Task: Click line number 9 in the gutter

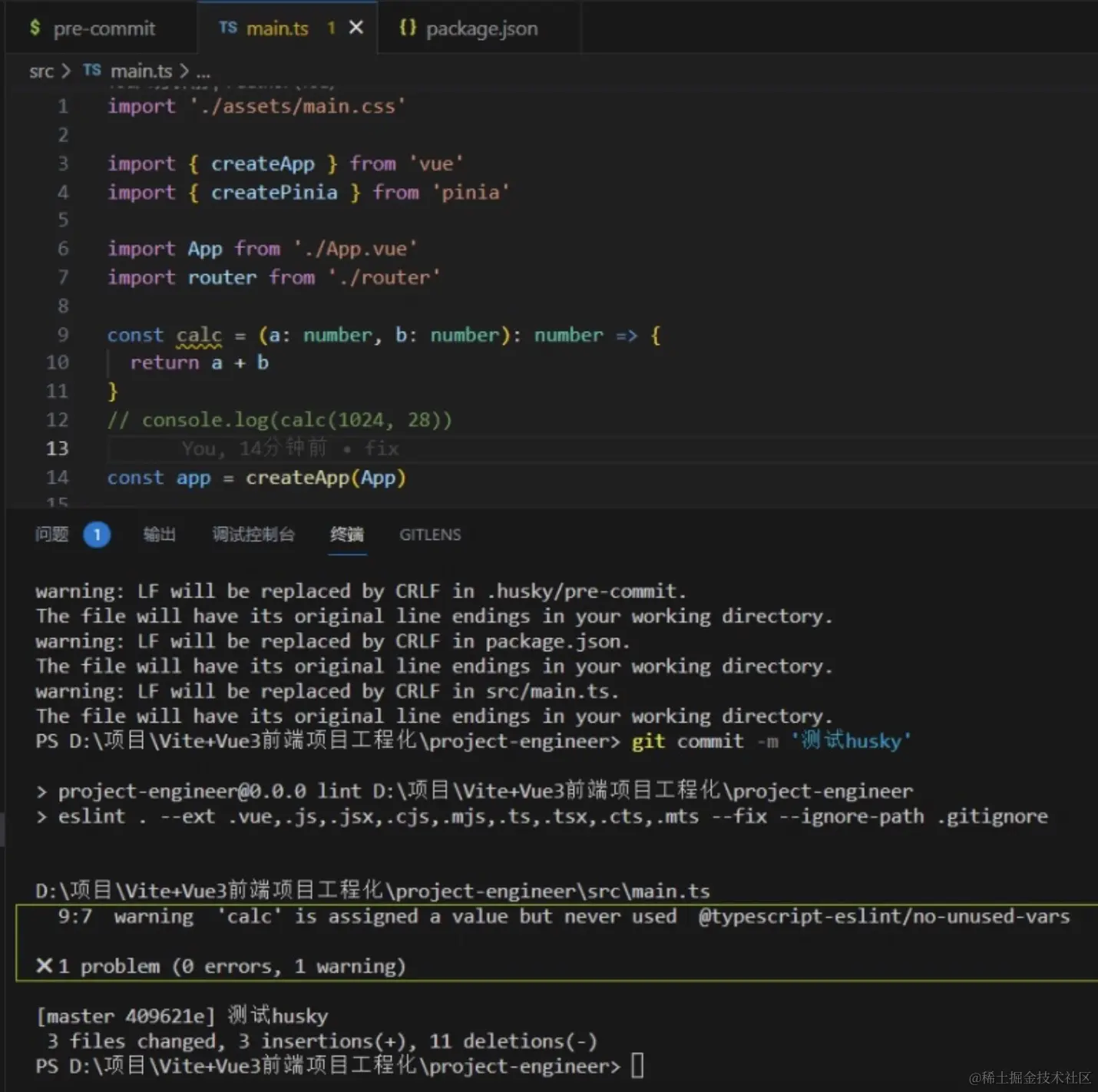Action: click(x=63, y=335)
